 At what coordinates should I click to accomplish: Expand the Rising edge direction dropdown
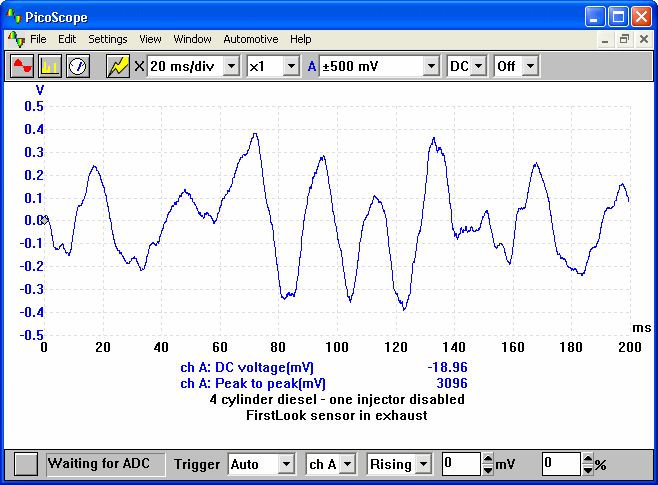pyautogui.click(x=423, y=464)
